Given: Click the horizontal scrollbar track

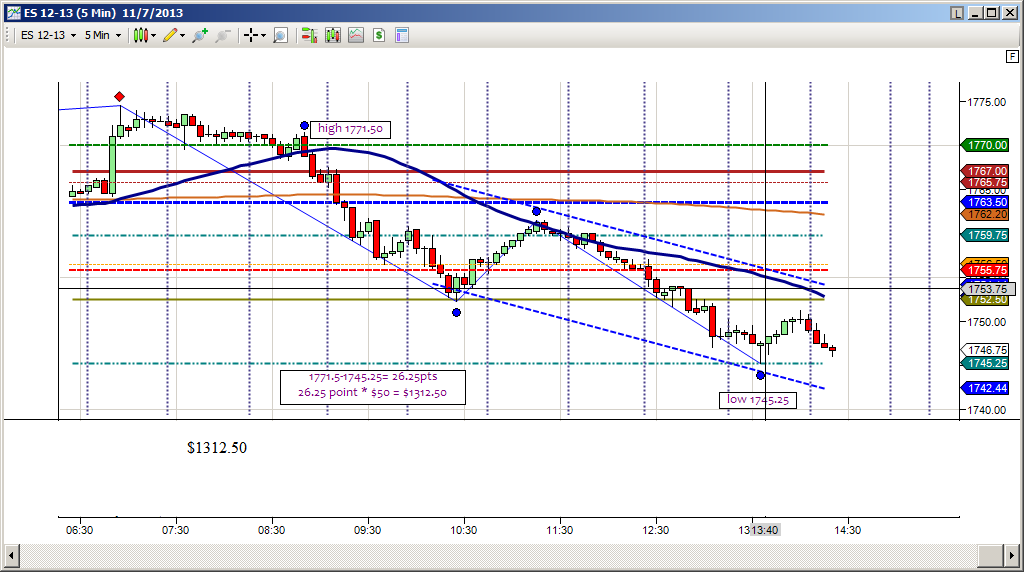Looking at the screenshot, I should [x=498, y=556].
